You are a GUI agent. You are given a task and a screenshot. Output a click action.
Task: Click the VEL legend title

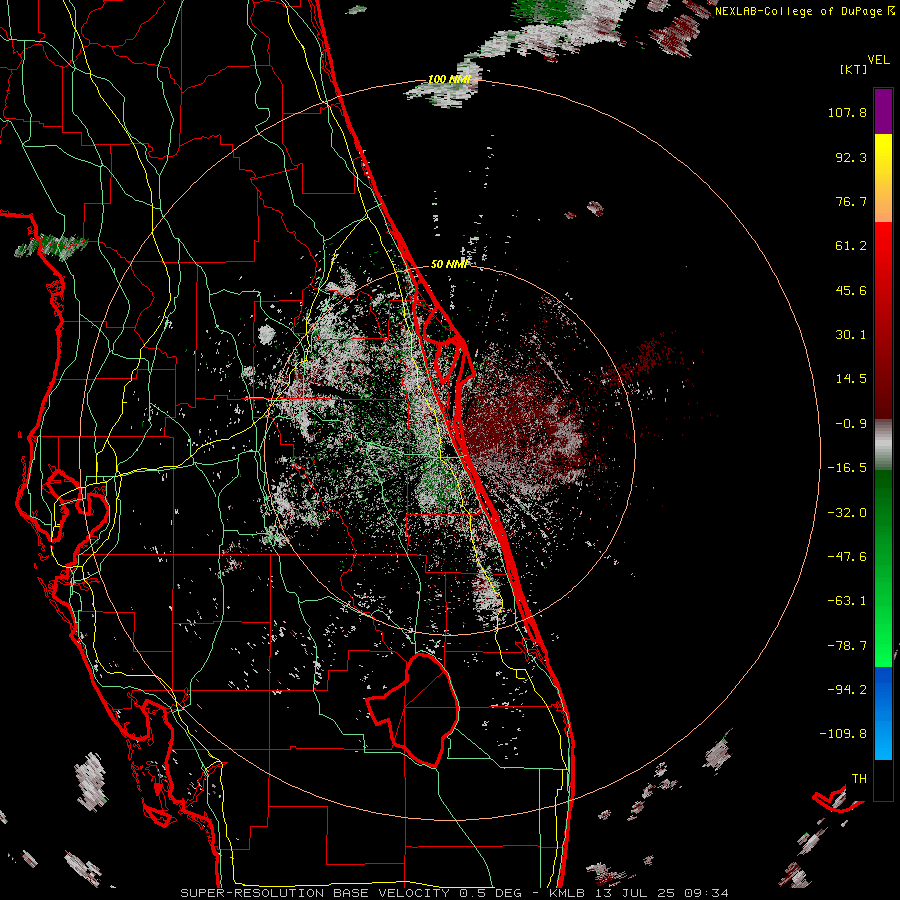point(878,60)
